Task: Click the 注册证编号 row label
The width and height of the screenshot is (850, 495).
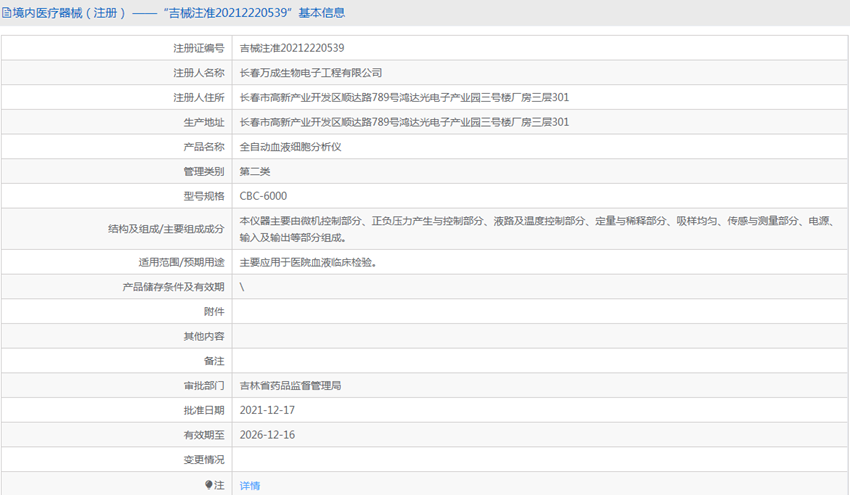Action: (199, 48)
